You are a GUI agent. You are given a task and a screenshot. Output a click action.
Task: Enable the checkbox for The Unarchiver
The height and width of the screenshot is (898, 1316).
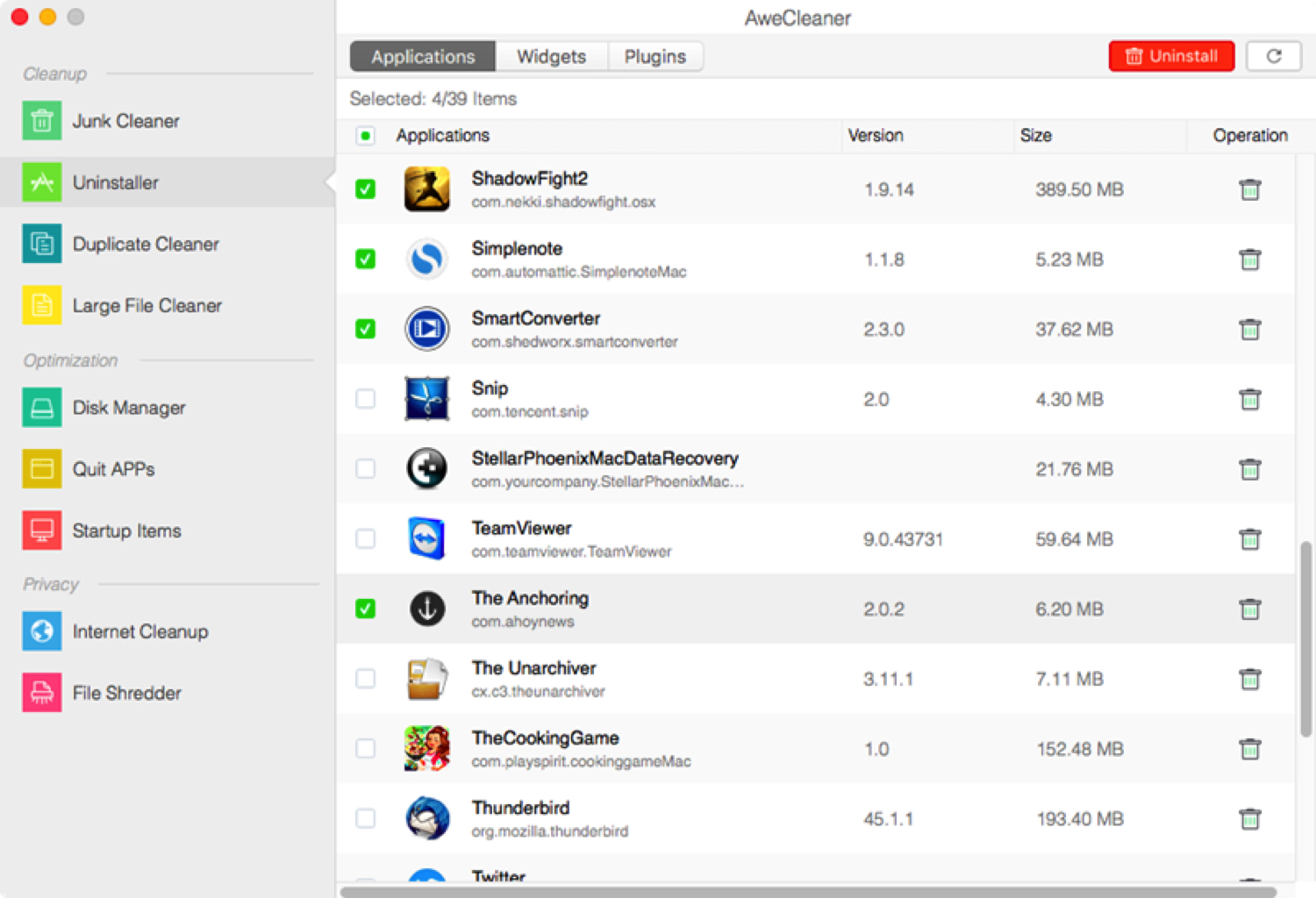(365, 679)
